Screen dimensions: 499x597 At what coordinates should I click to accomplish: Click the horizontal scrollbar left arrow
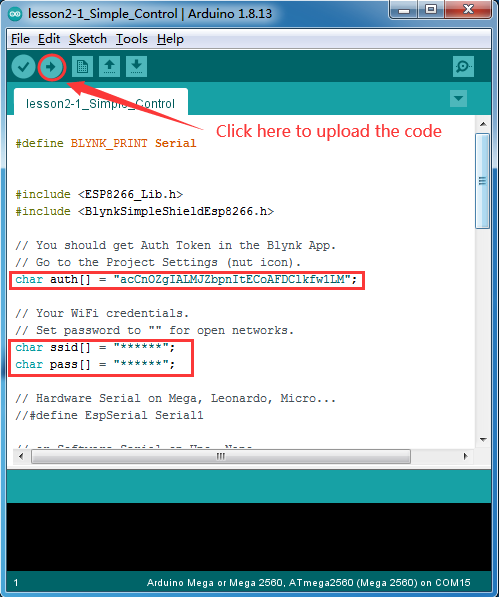click(21, 456)
